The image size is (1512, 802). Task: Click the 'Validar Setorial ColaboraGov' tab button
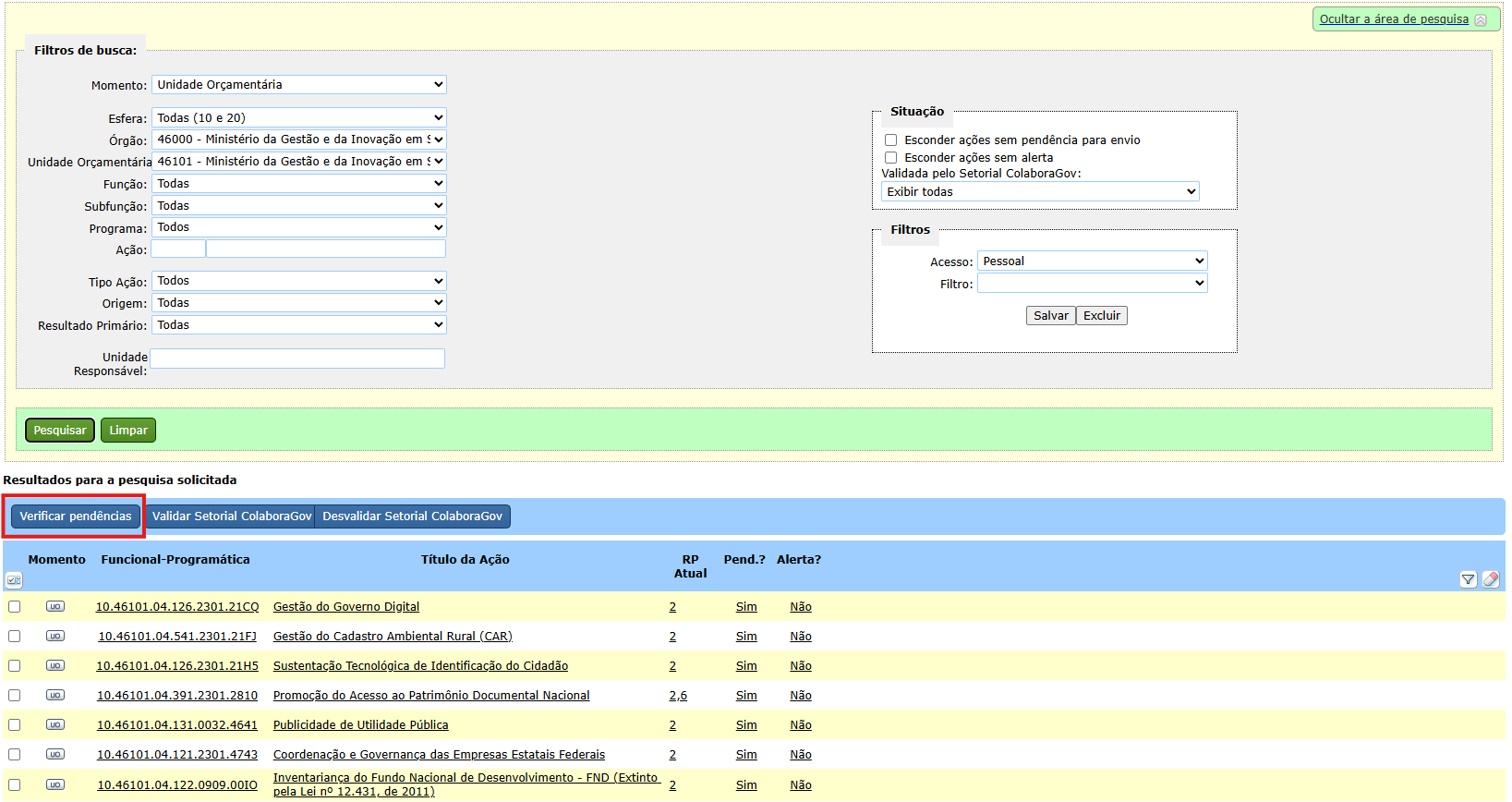(x=231, y=516)
